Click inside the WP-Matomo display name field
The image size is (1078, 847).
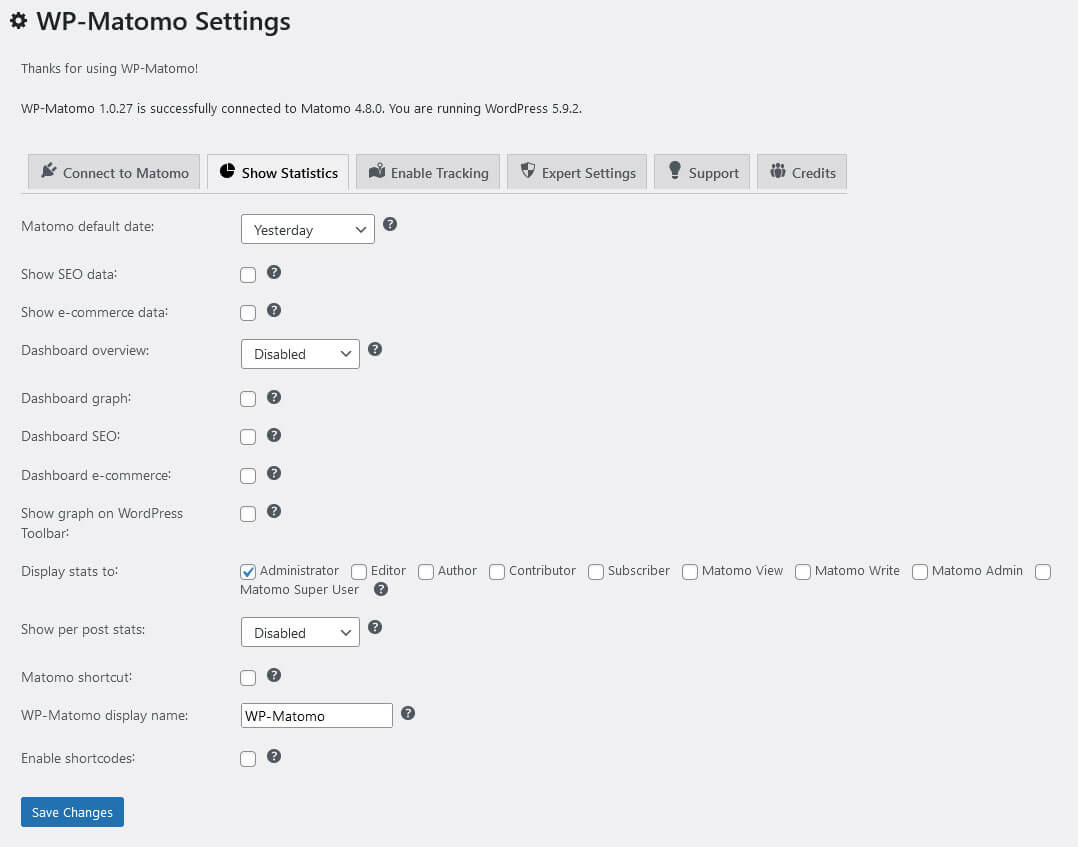click(x=316, y=715)
